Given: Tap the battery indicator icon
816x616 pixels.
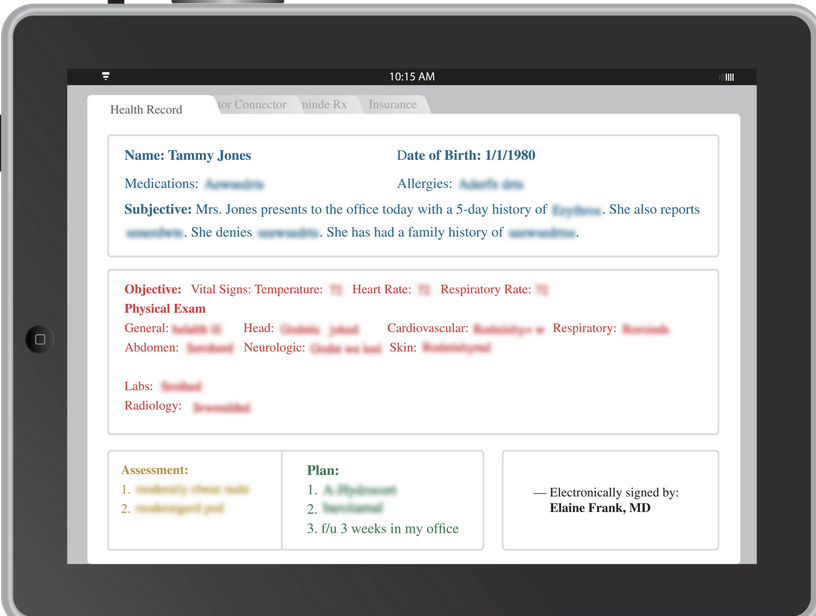Looking at the screenshot, I should pos(728,77).
